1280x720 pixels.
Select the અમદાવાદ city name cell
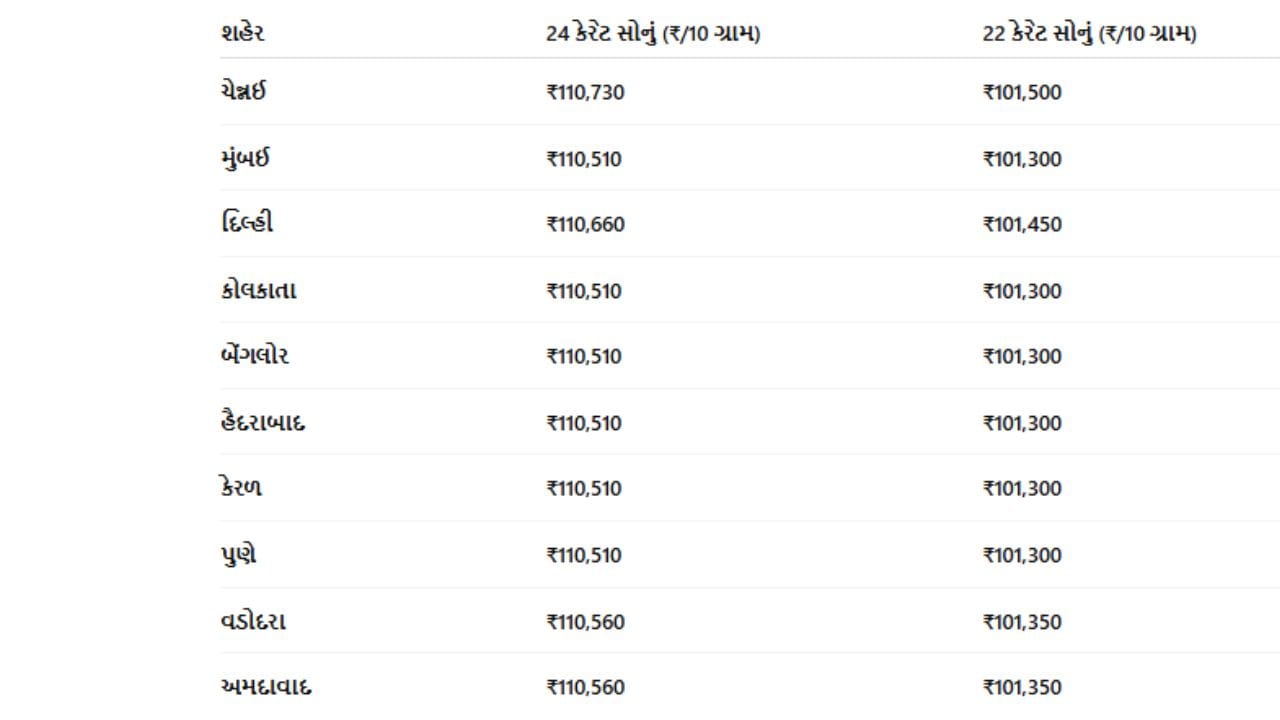[x=259, y=687]
